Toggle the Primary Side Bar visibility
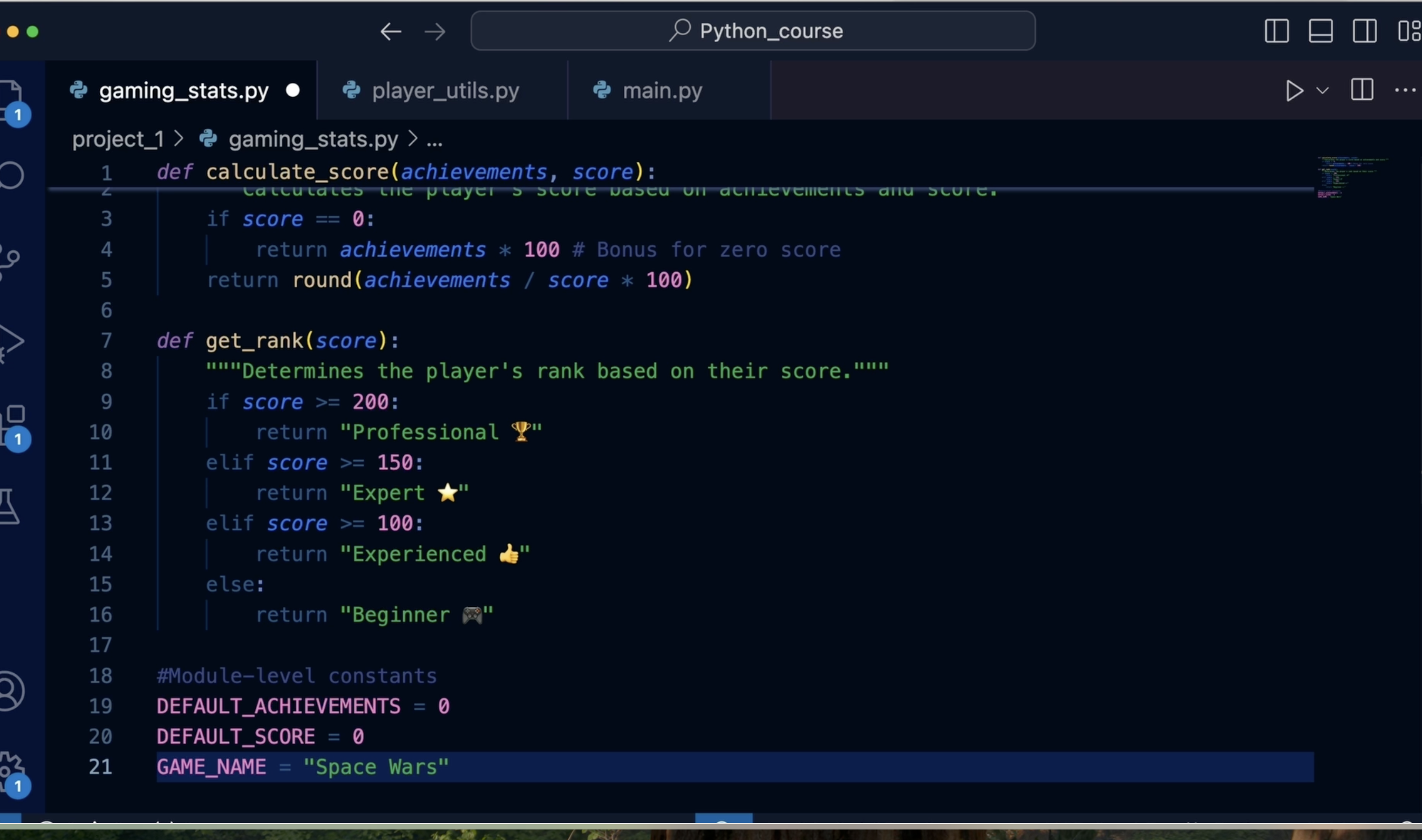 (1276, 31)
